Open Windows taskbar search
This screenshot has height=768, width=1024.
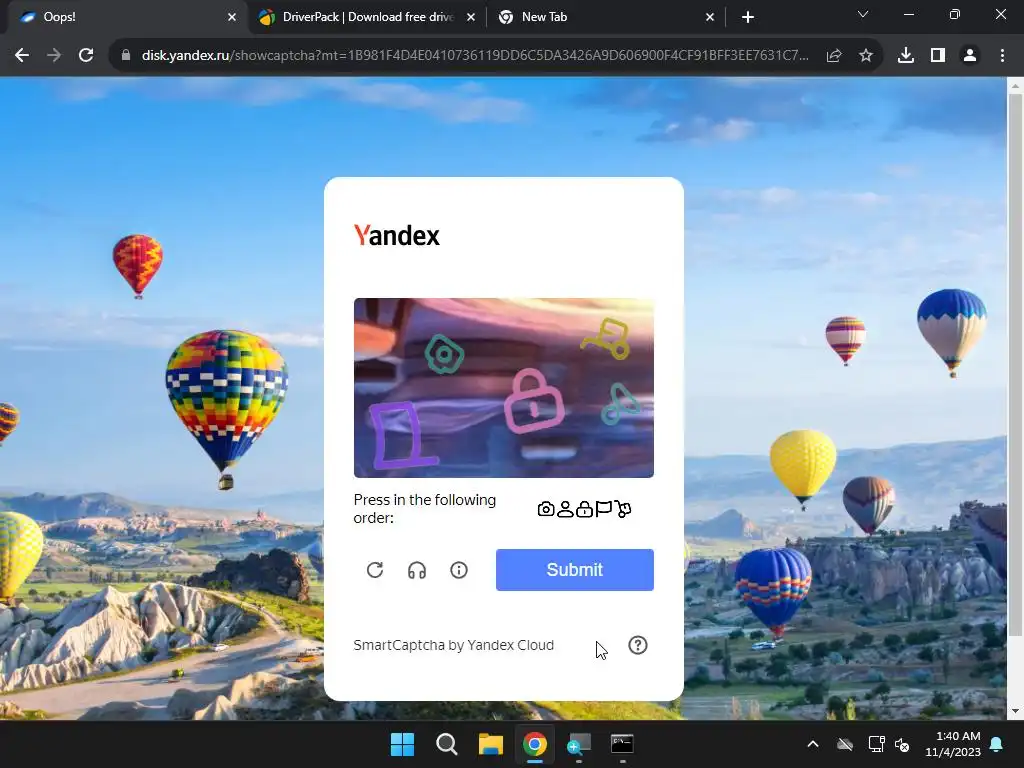pyautogui.click(x=447, y=744)
